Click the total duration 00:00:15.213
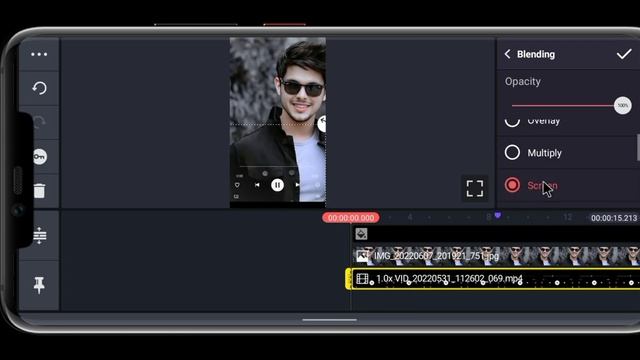Screen dimensions: 640x360 coord(613,218)
